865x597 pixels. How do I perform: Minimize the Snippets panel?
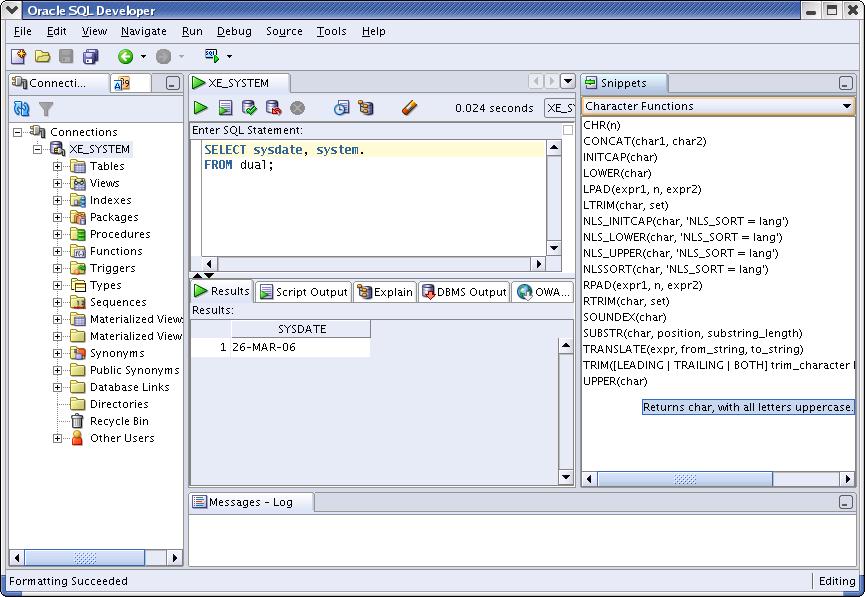tap(846, 83)
